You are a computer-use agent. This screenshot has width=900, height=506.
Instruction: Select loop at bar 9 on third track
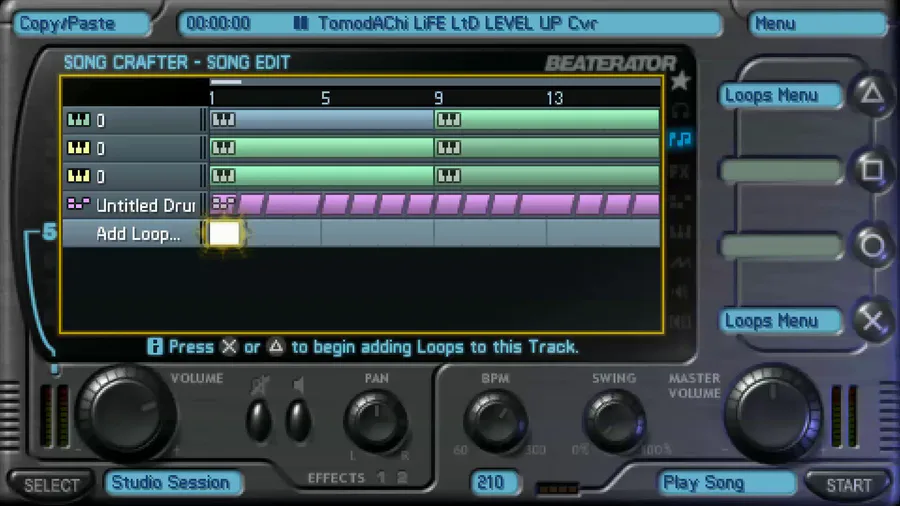coord(546,176)
